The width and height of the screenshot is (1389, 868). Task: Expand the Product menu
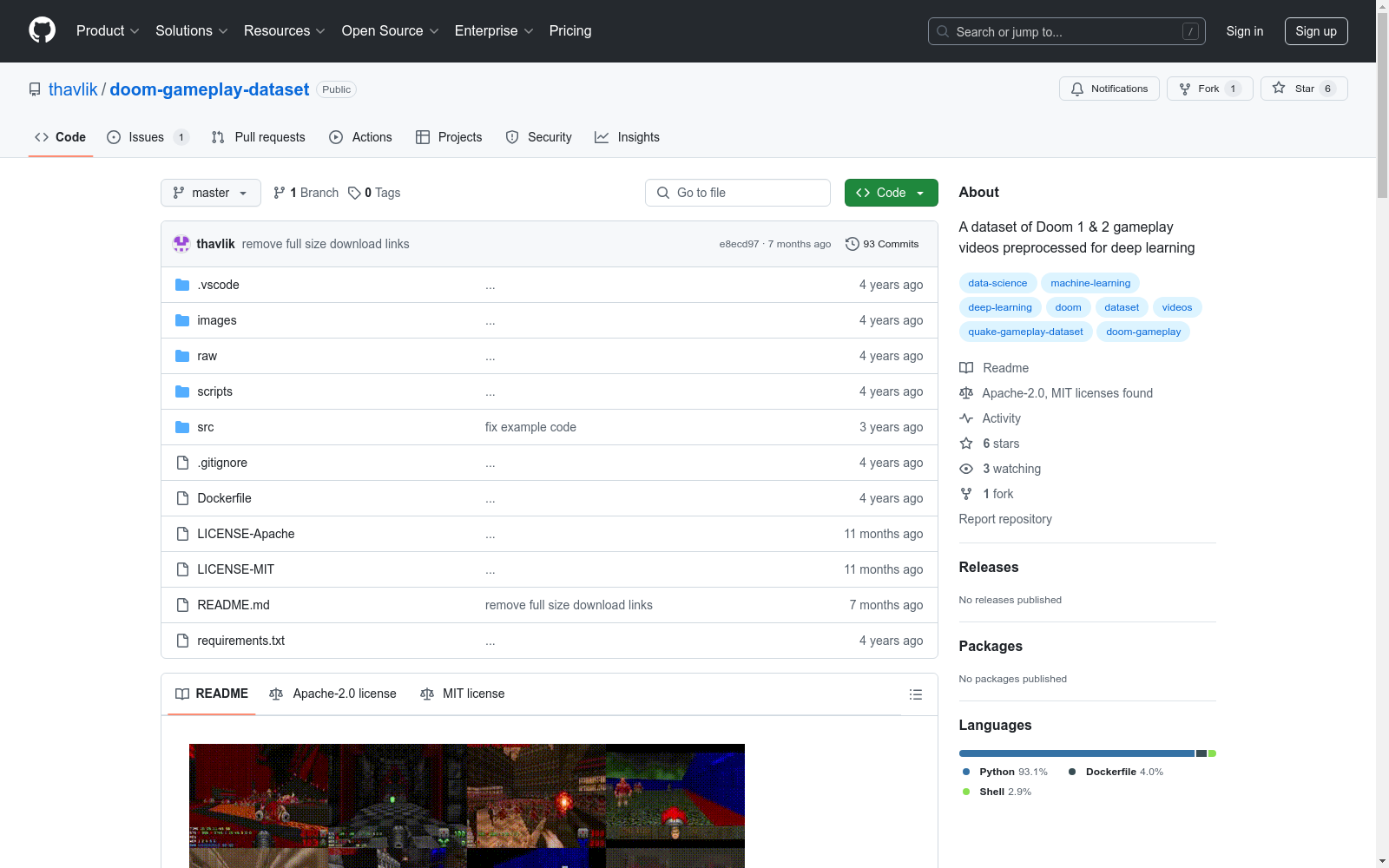click(108, 30)
